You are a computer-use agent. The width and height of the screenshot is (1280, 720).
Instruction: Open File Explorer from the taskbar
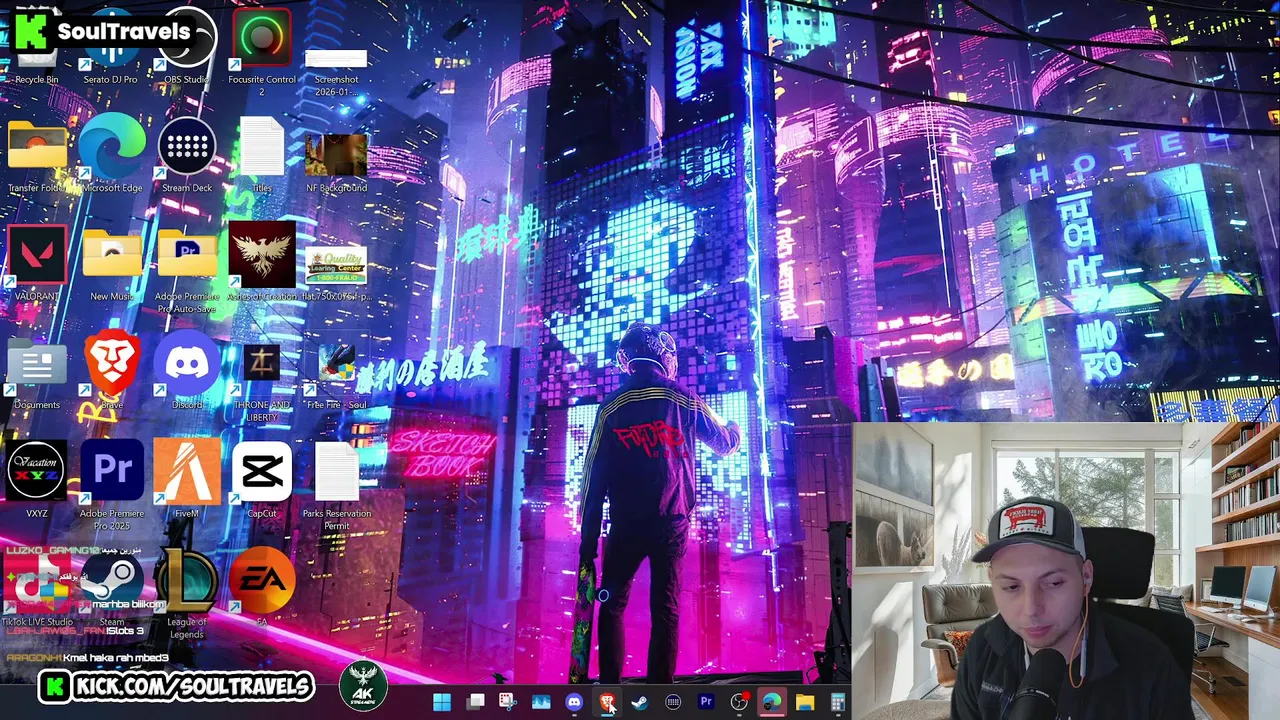805,702
